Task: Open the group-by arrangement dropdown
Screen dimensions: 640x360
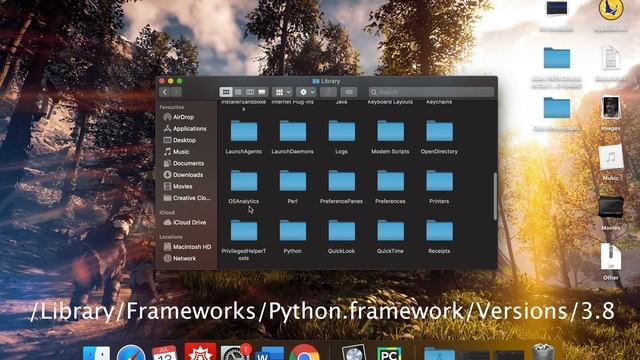Action: click(x=282, y=92)
